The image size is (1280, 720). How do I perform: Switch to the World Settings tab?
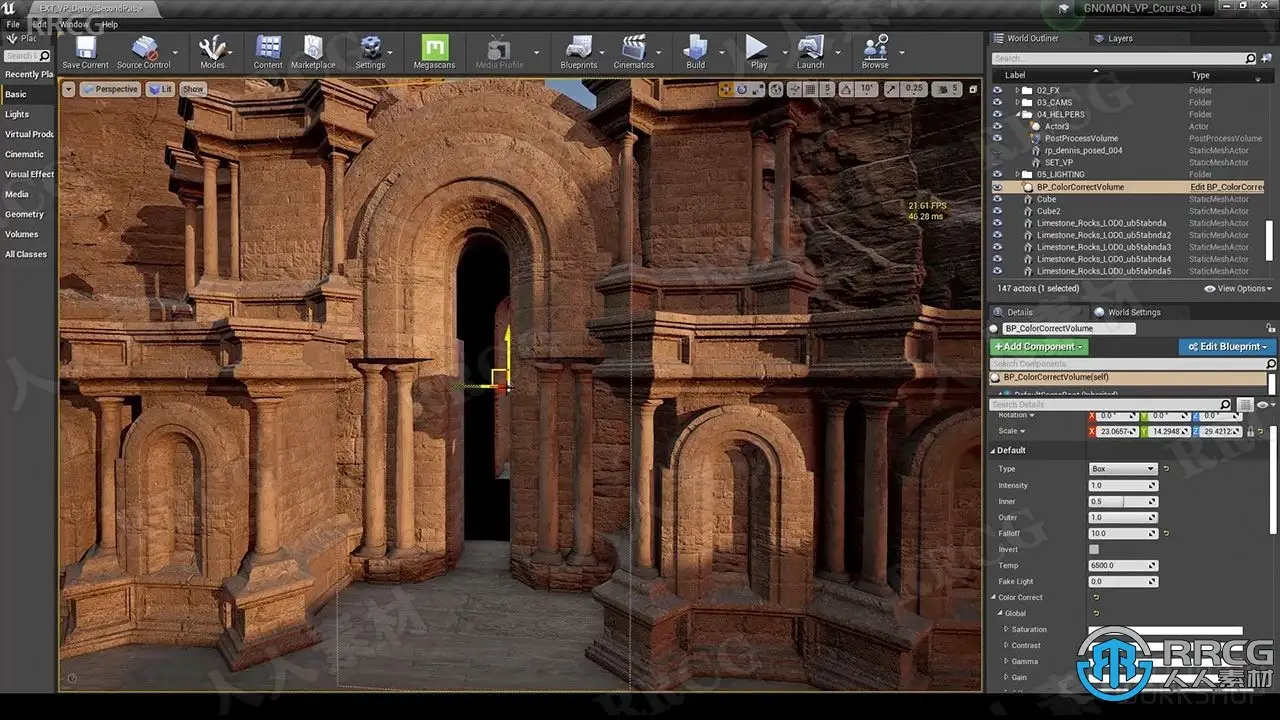1133,312
